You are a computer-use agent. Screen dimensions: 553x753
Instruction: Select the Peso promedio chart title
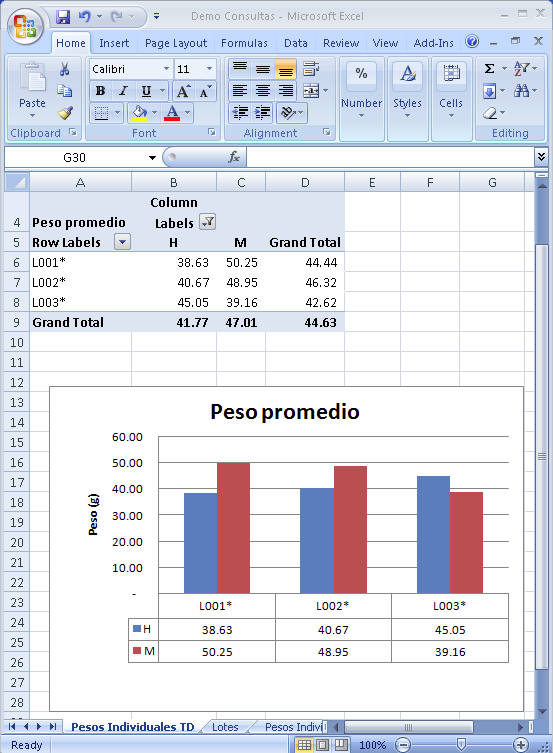[x=285, y=412]
